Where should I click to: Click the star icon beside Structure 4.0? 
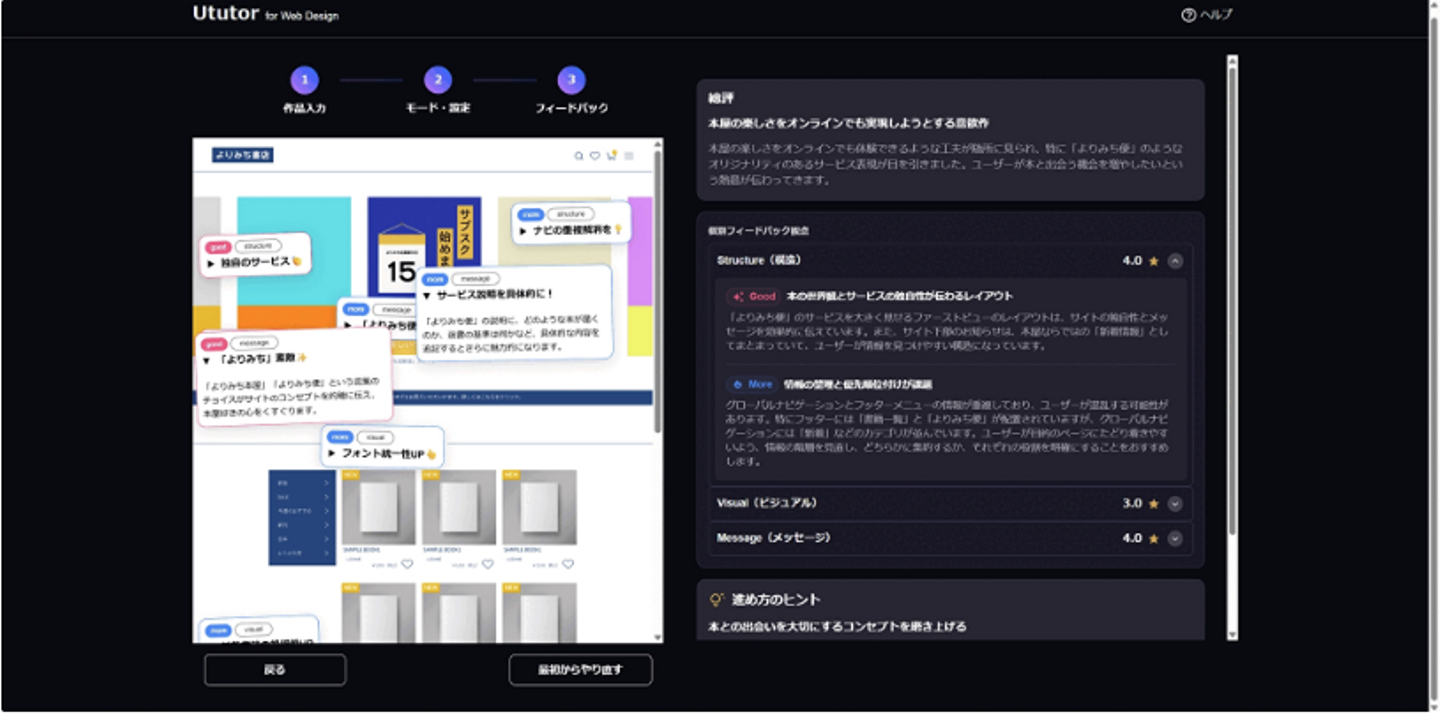tap(1153, 261)
